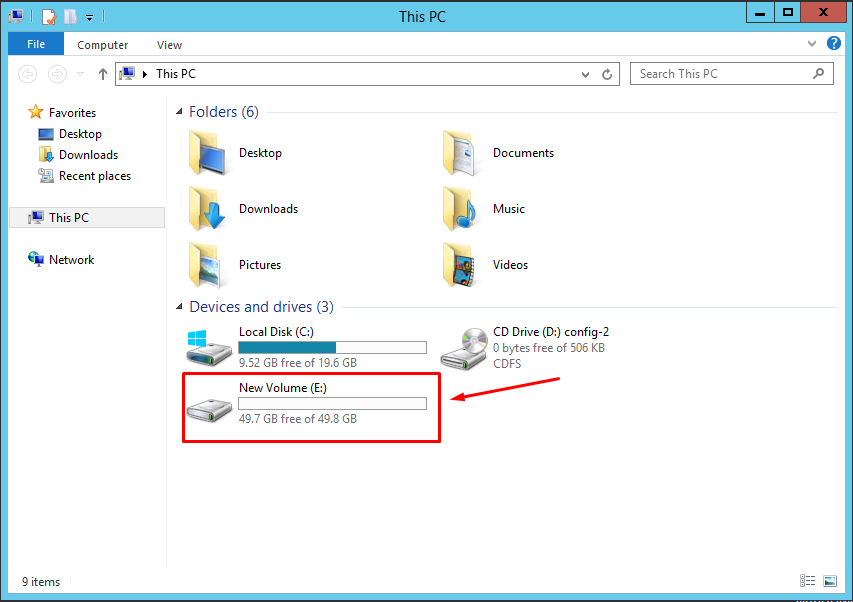
Task: Click the Network icon in navigation pane
Action: tap(35, 259)
